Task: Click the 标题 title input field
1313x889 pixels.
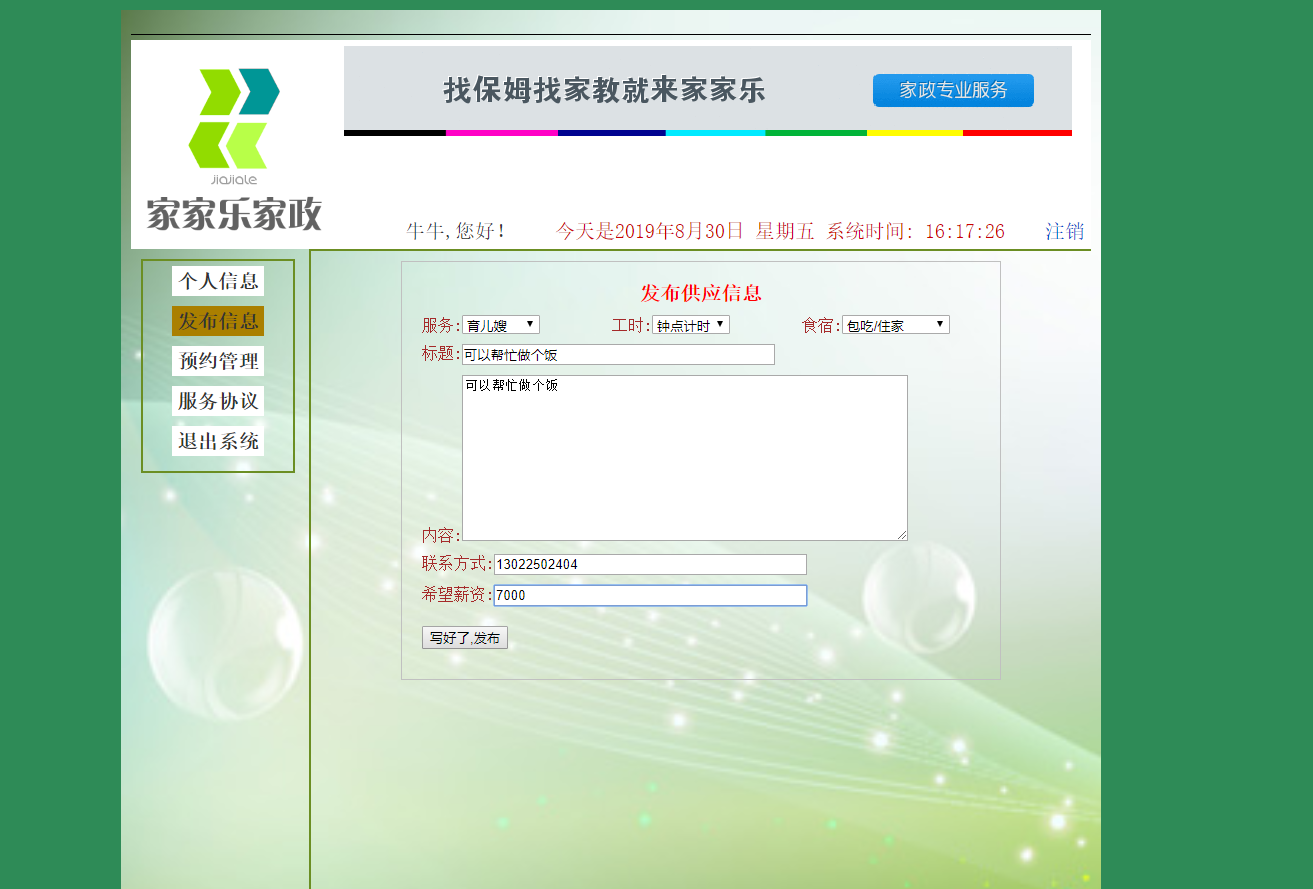Action: (x=618, y=354)
